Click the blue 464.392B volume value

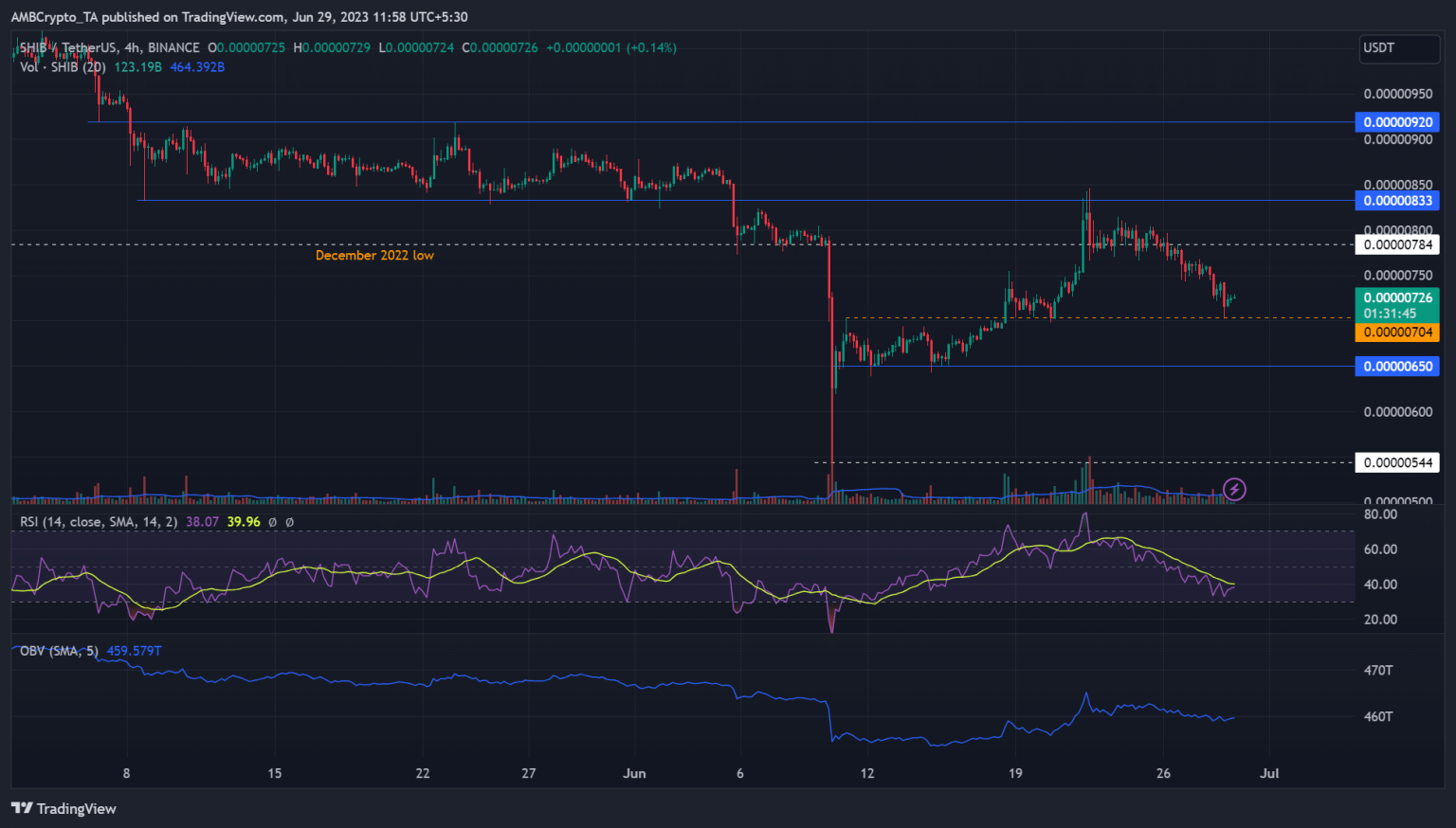(x=197, y=67)
